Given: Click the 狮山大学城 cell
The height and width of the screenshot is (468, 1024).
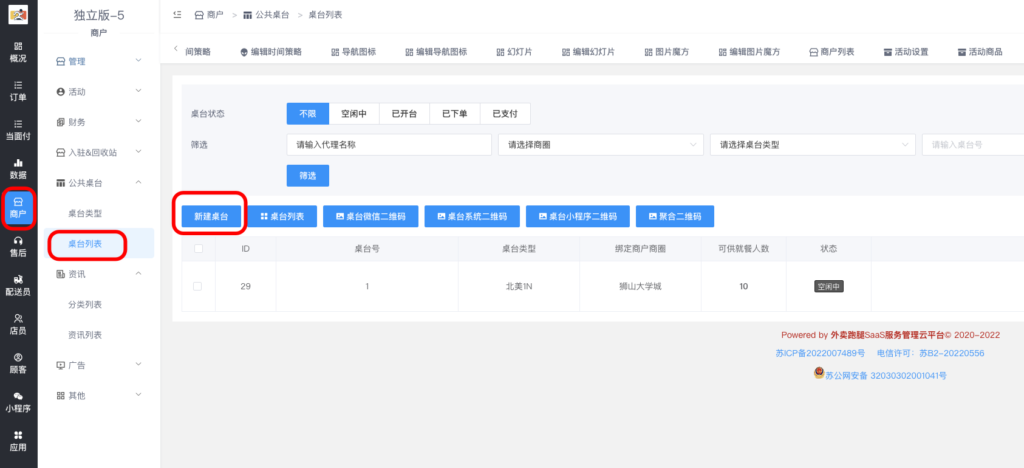Looking at the screenshot, I should (641, 286).
